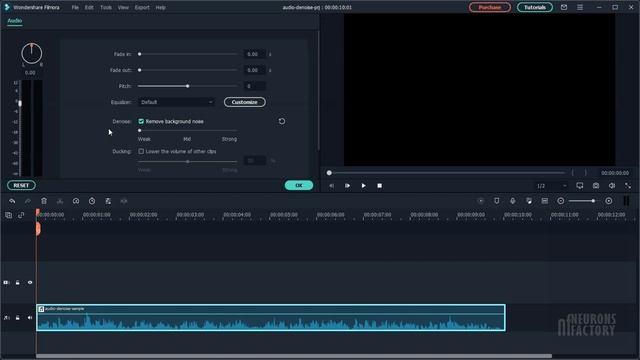Click the RESET button
This screenshot has height=360, width=640.
(21, 185)
